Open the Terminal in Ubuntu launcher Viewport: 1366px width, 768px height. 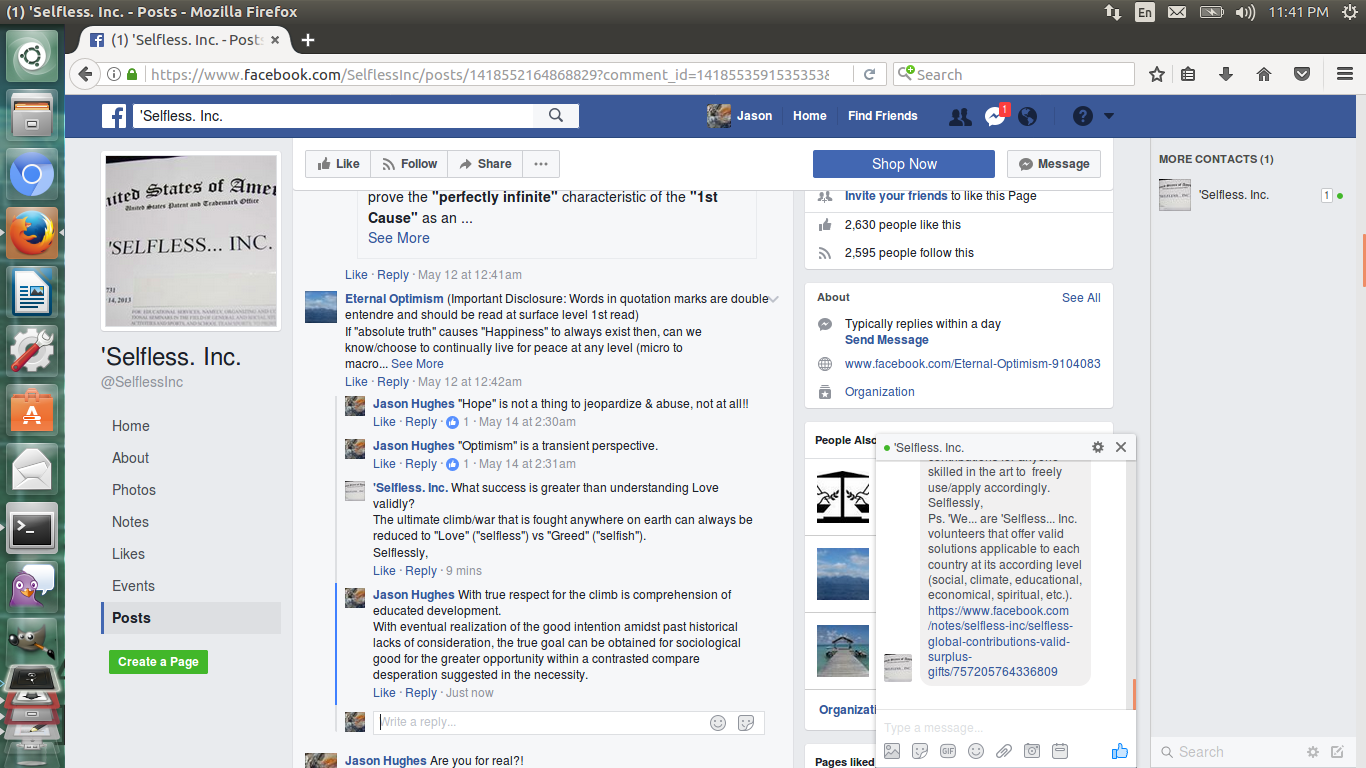click(32, 528)
